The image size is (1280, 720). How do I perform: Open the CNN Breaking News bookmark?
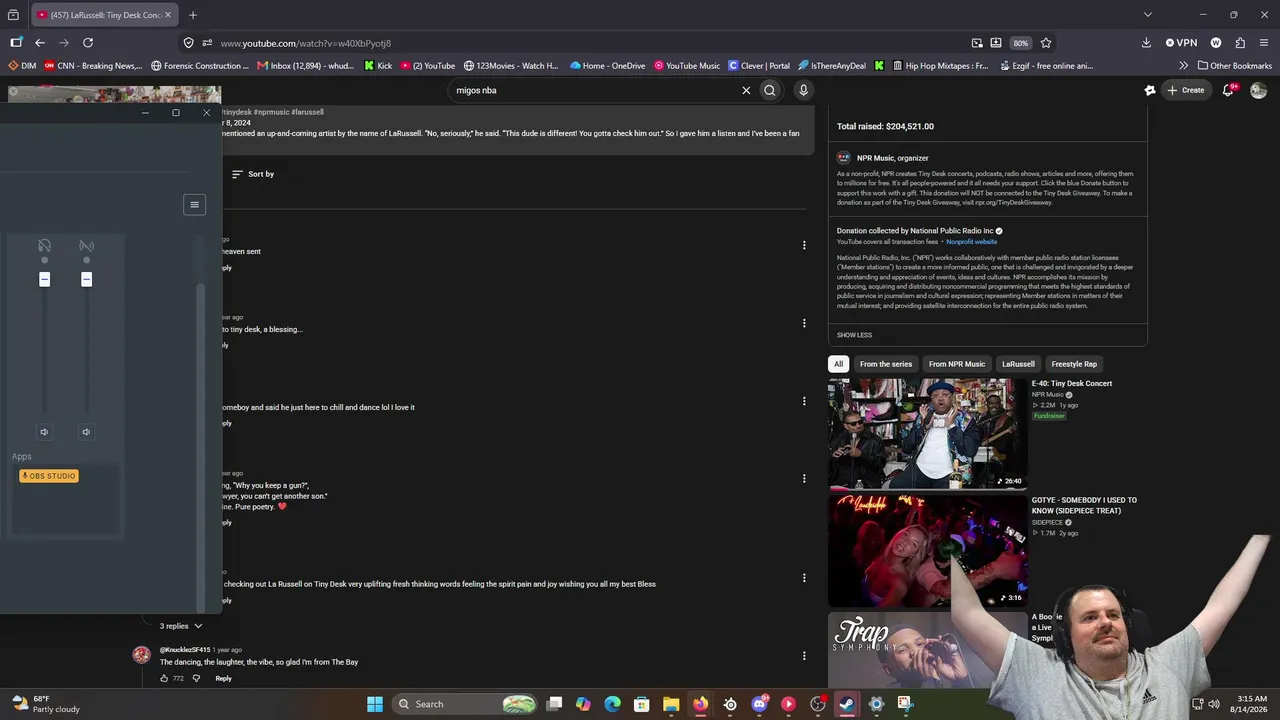point(93,66)
